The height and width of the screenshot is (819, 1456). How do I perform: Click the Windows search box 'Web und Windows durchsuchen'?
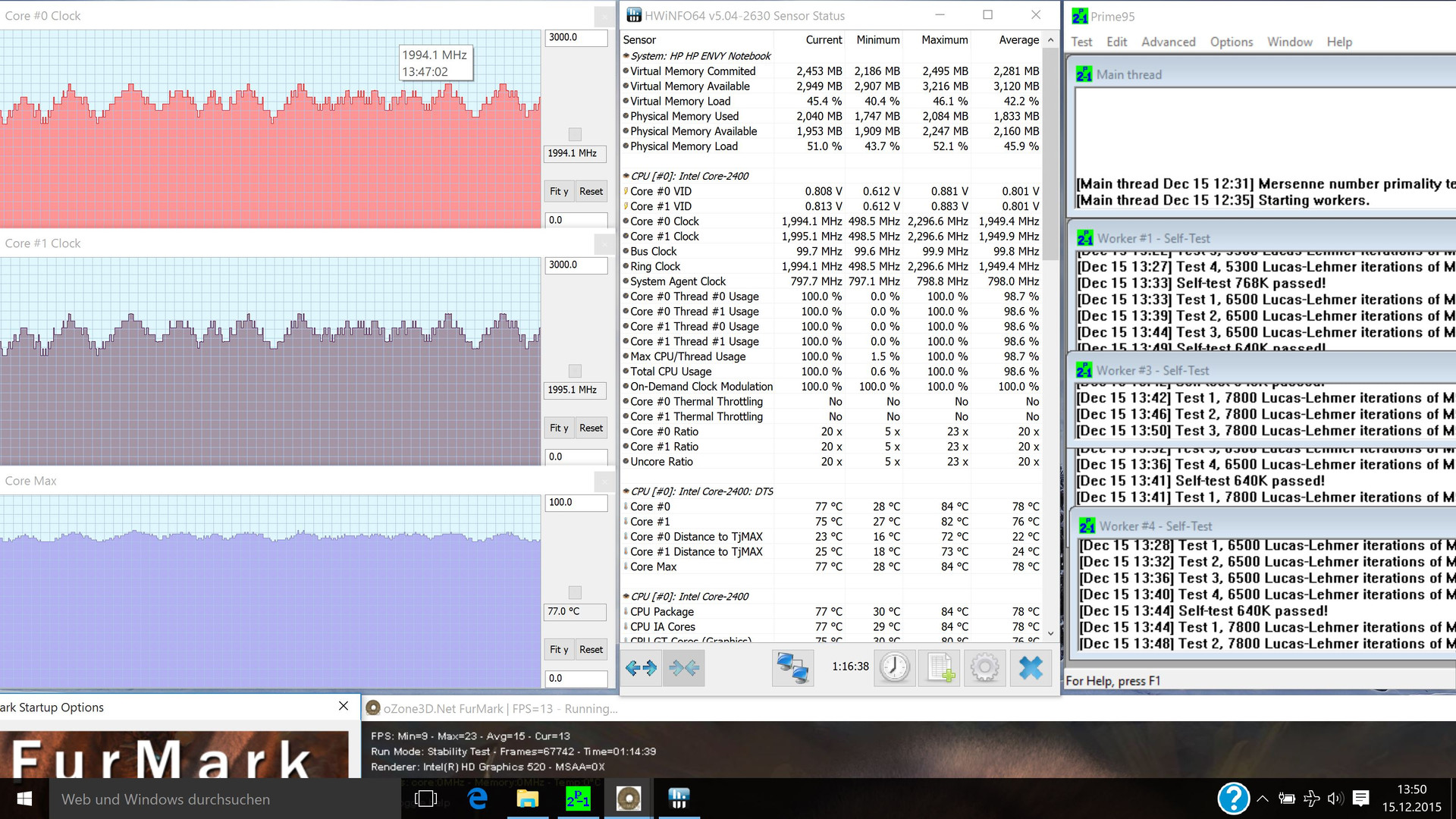tap(224, 799)
